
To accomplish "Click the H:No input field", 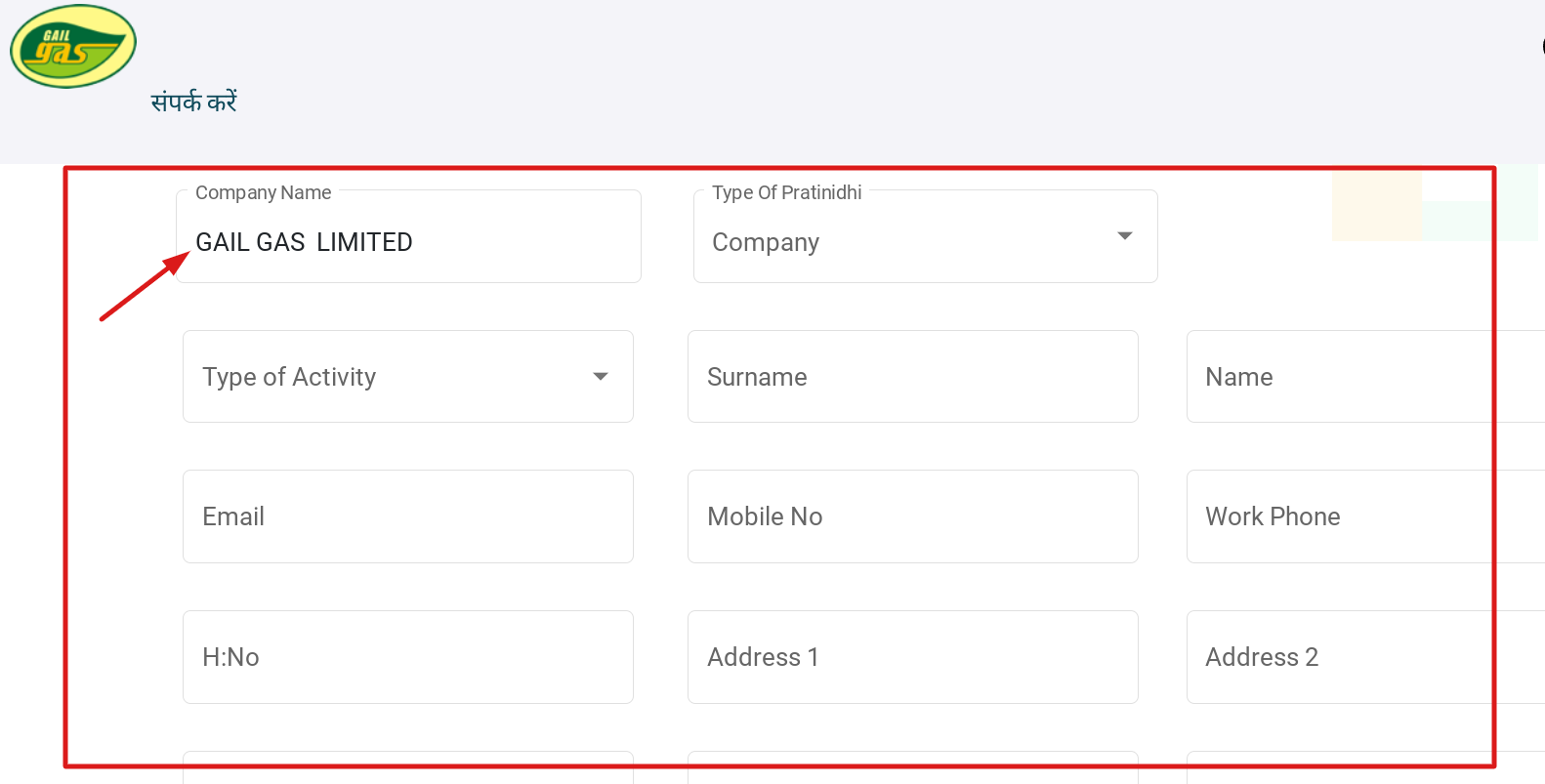I will (x=407, y=657).
